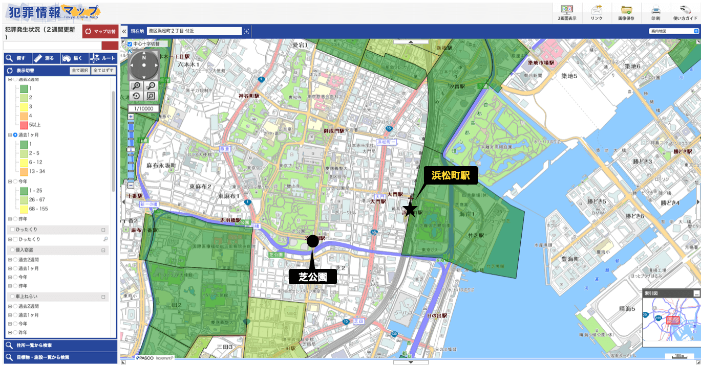Open the usage guide mouse icon

click(685, 11)
